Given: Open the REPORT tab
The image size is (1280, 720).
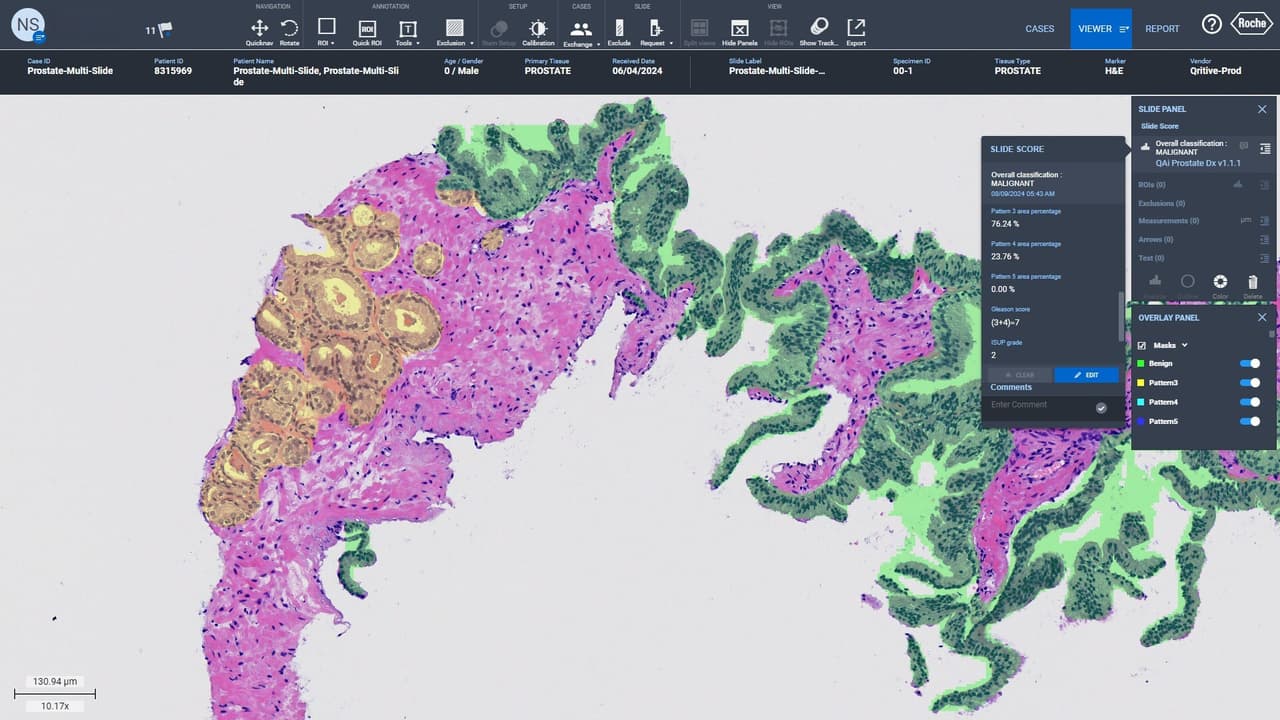Looking at the screenshot, I should pyautogui.click(x=1162, y=29).
